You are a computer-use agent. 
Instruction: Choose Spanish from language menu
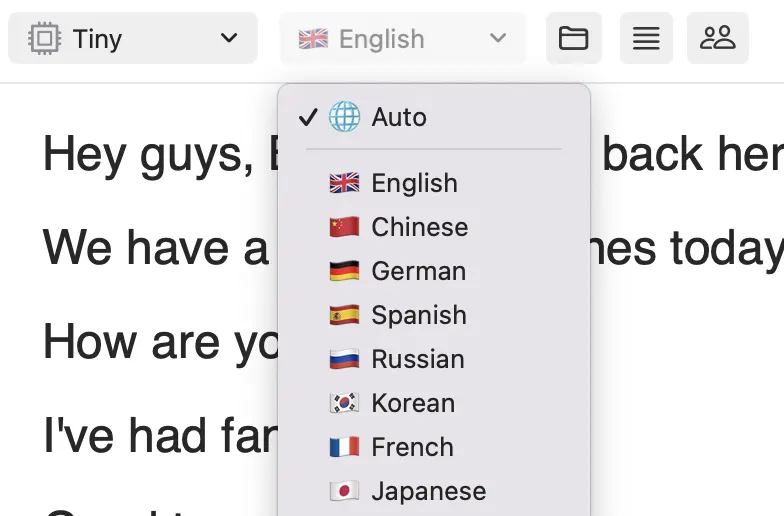pyautogui.click(x=434, y=315)
